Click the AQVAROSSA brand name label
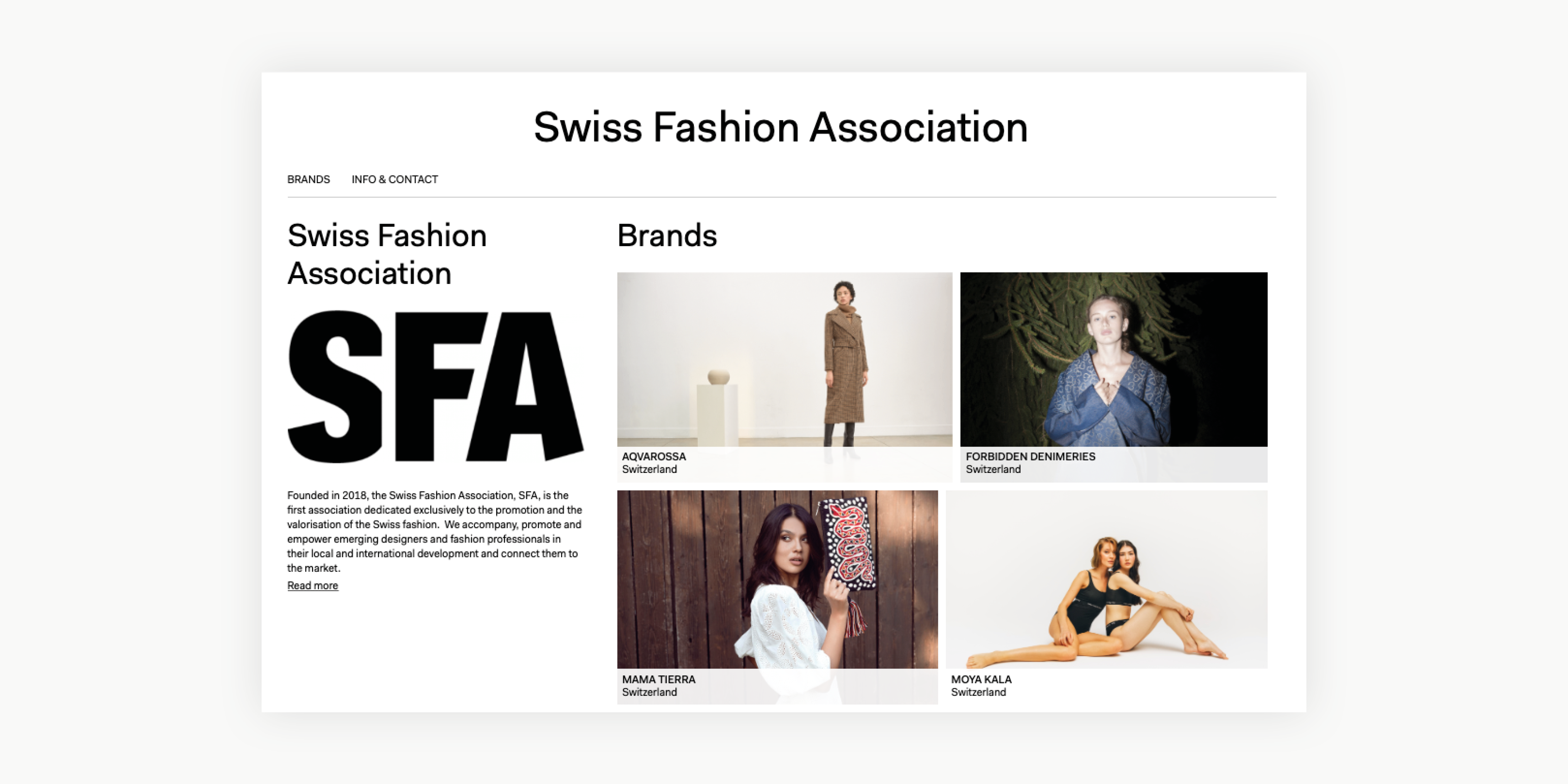The width and height of the screenshot is (1568, 784). click(654, 457)
